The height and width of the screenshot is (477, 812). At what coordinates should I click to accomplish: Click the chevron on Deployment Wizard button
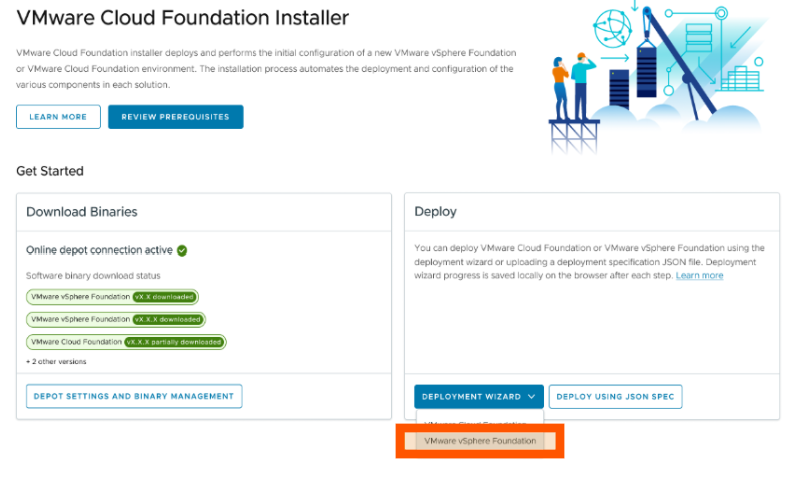(532, 397)
